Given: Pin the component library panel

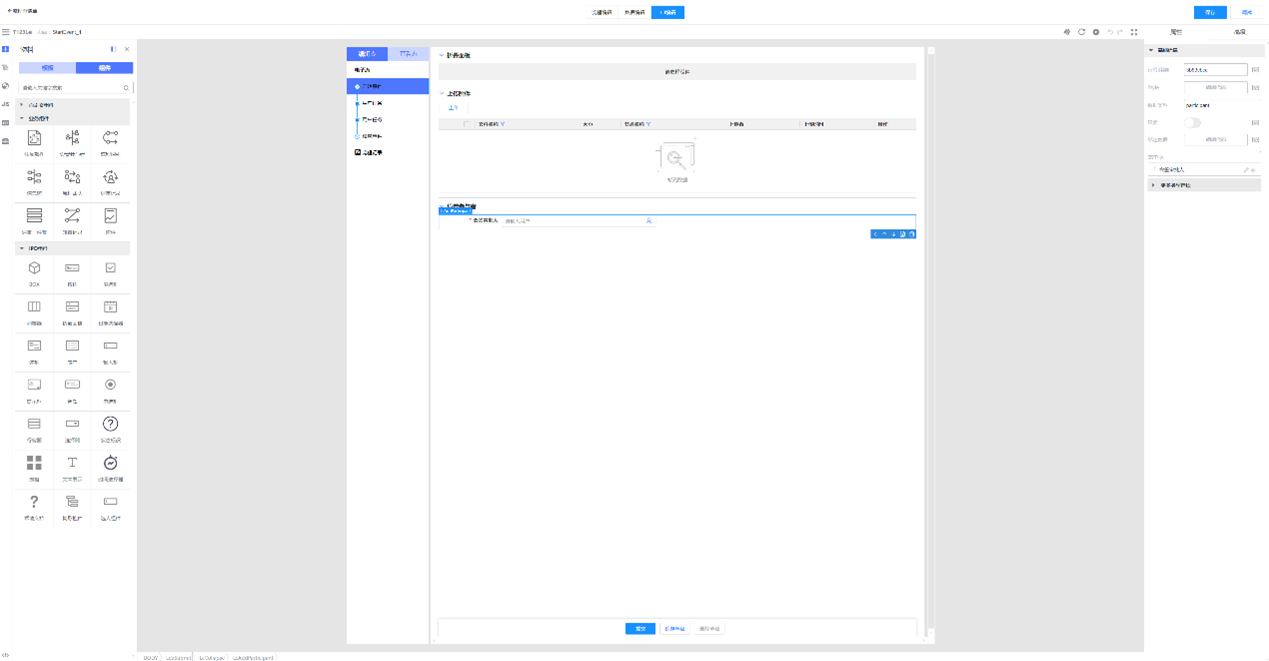Looking at the screenshot, I should coord(113,49).
